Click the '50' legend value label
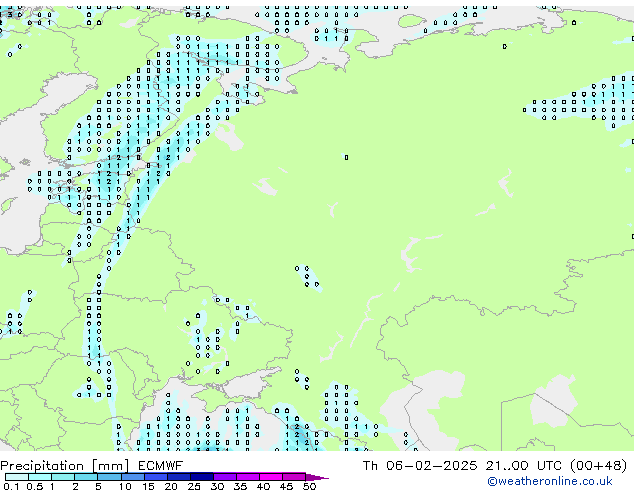 [x=309, y=486]
